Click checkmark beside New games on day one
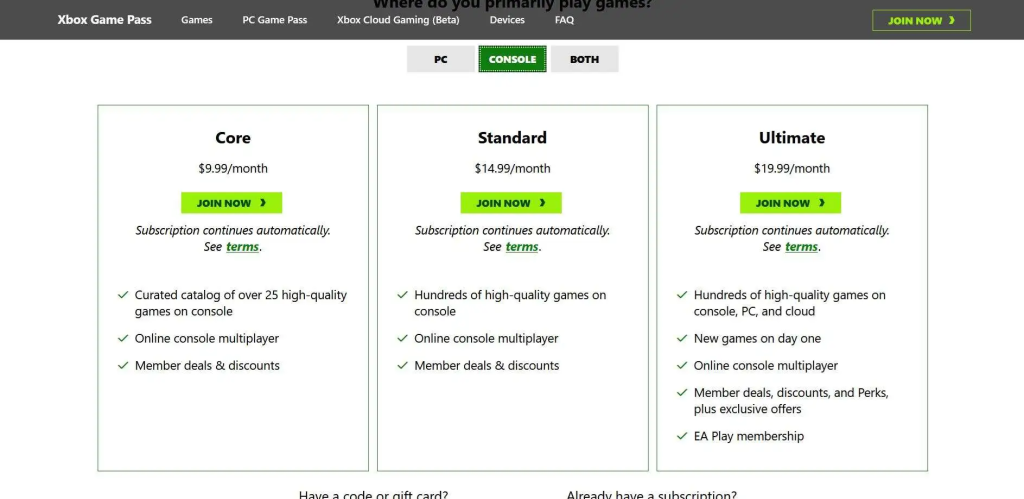The image size is (1024, 499). (682, 339)
